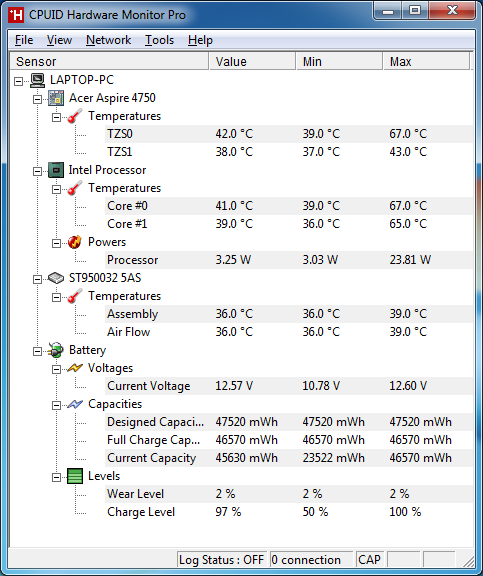Select the Air Flow row
483x576 pixels.
point(289,332)
